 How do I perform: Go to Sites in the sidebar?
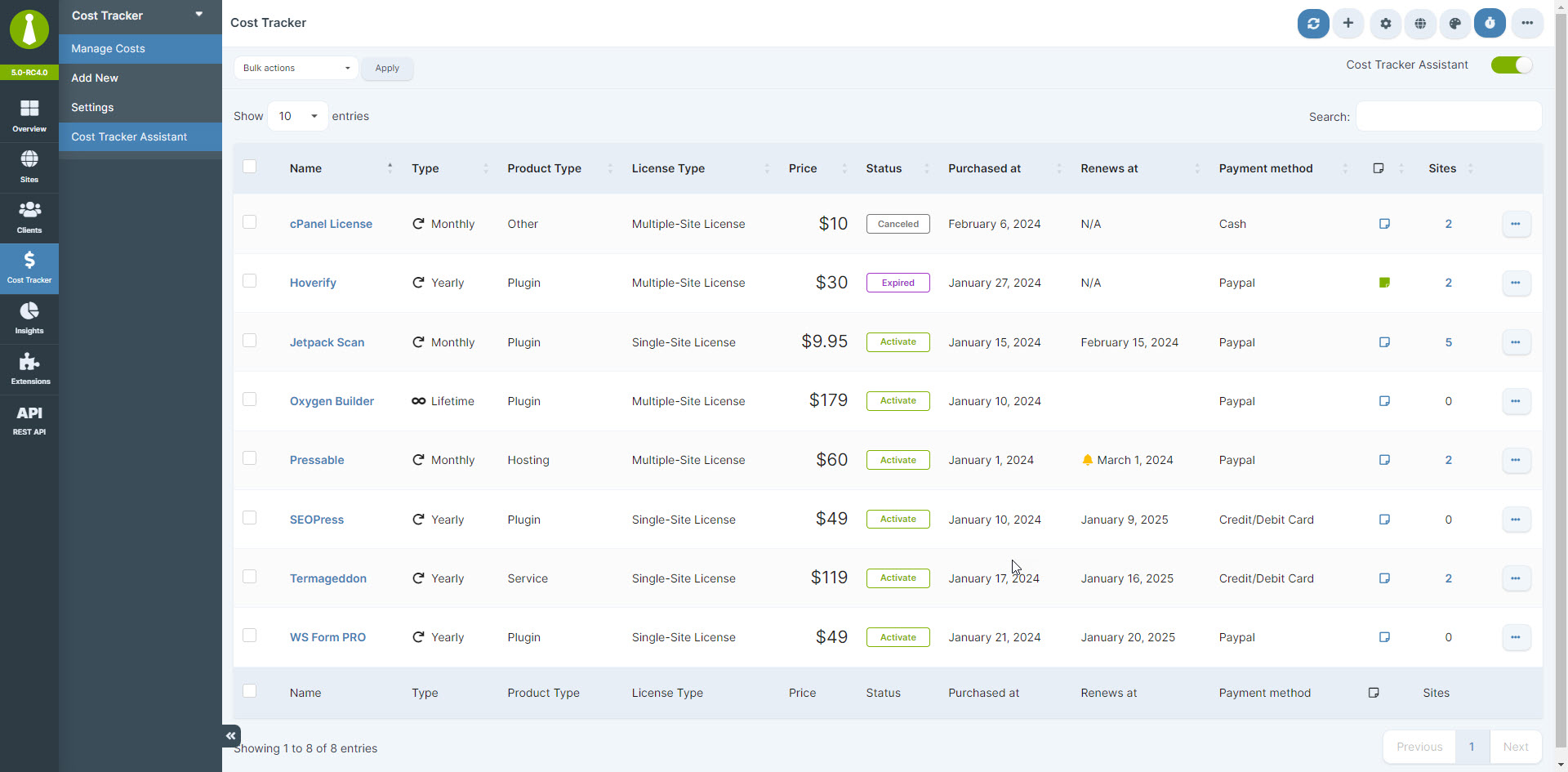pyautogui.click(x=29, y=167)
